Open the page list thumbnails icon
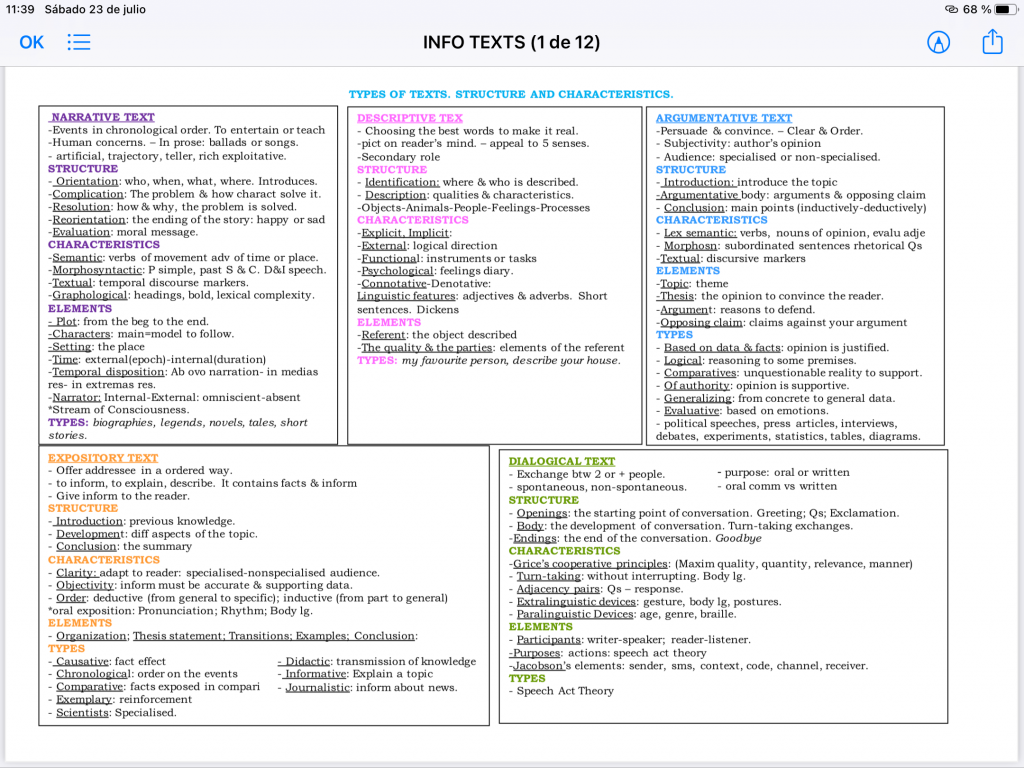 pos(79,42)
